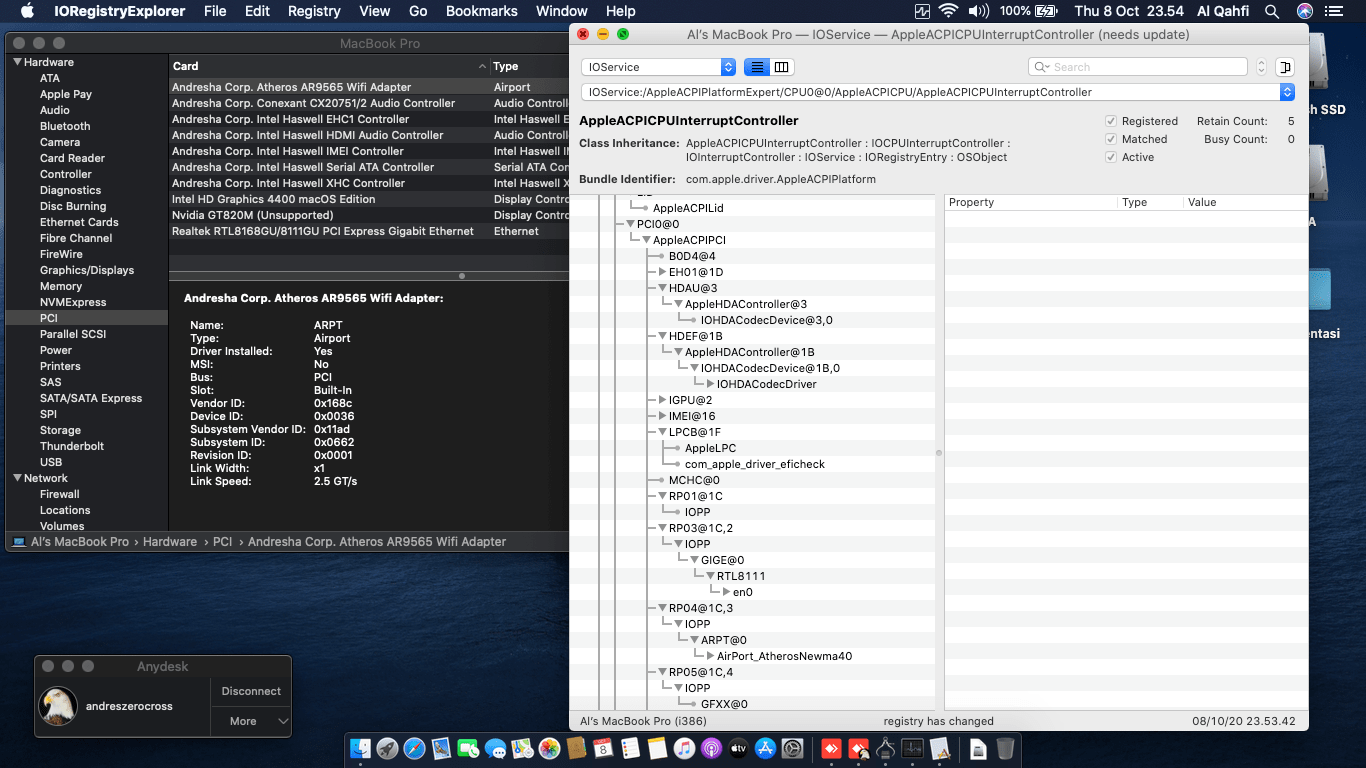Image resolution: width=1366 pixels, height=768 pixels.
Task: Open Music from the Dock
Action: (x=684, y=748)
